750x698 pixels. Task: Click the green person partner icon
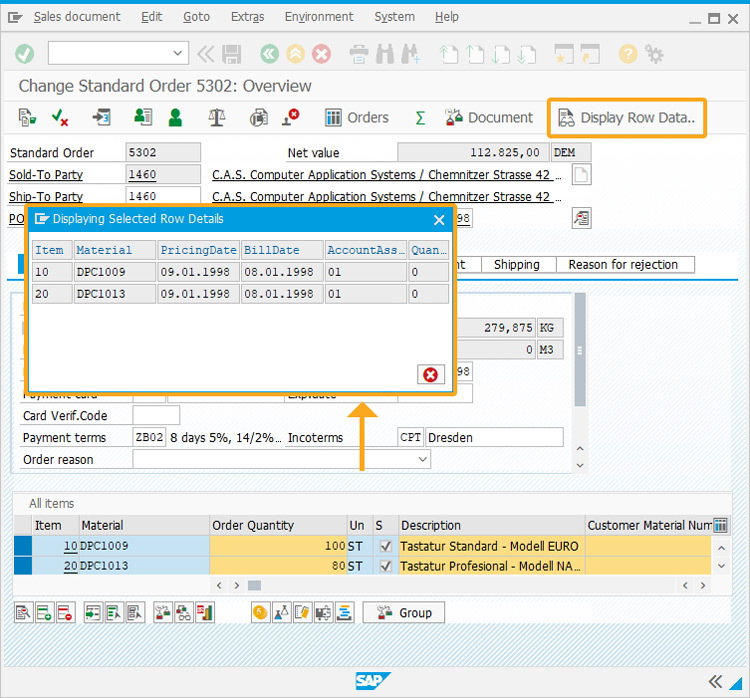[175, 117]
